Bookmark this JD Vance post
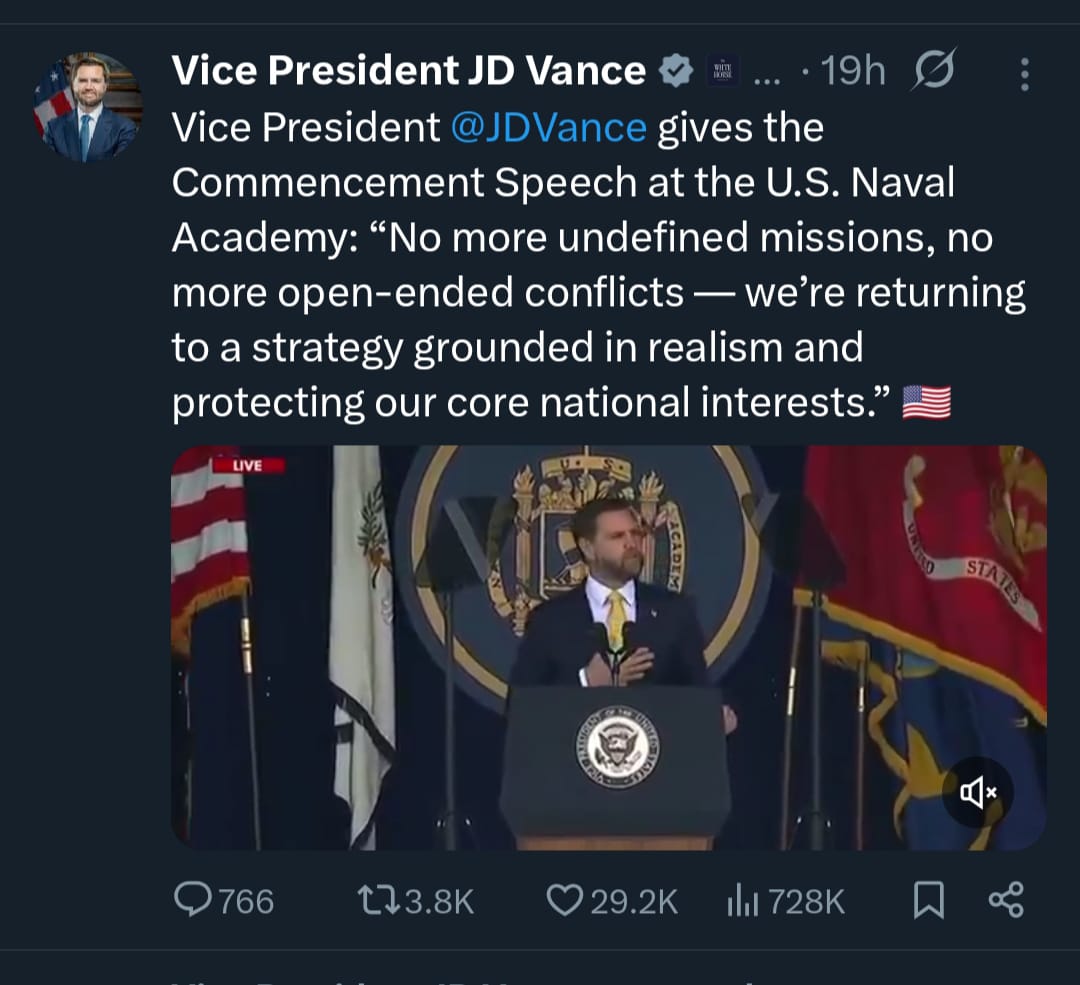The width and height of the screenshot is (1080, 985). 929,900
